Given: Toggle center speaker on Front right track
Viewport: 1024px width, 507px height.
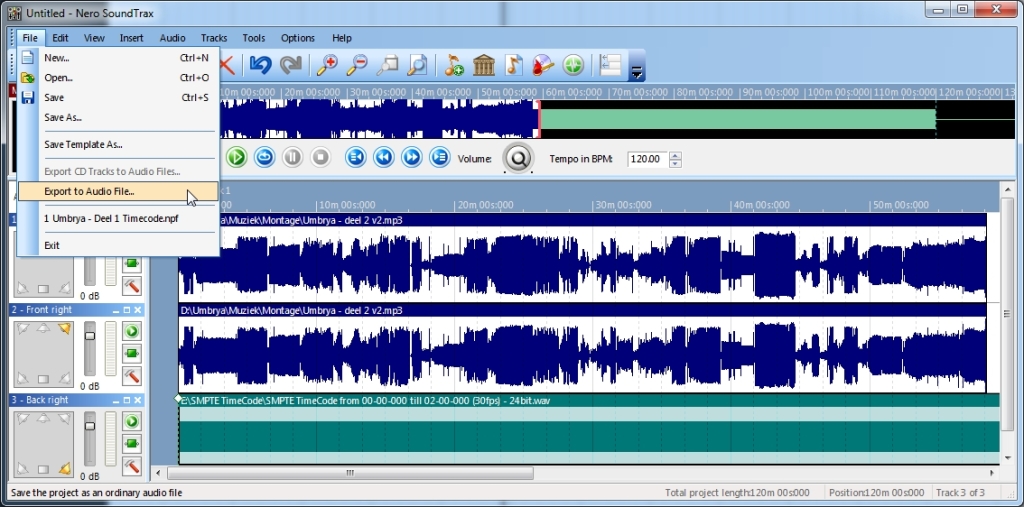Looking at the screenshot, I should [x=43, y=328].
